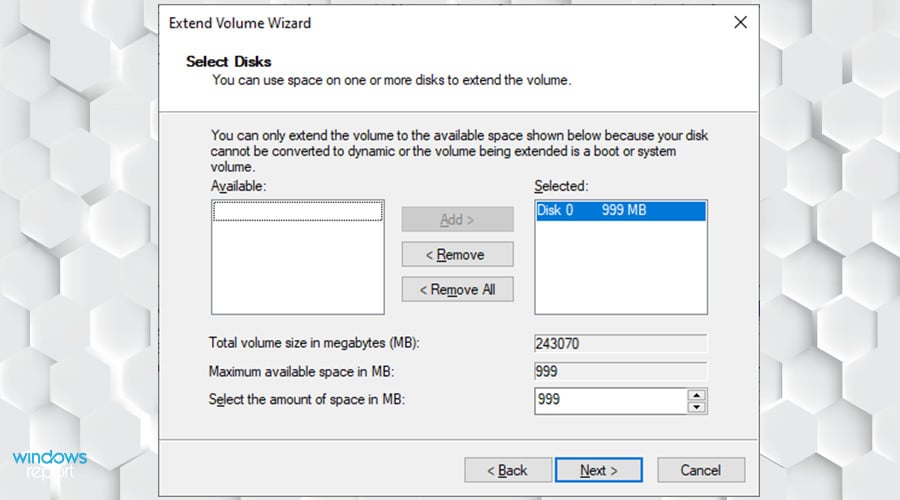Click the Available label above the list

point(240,186)
